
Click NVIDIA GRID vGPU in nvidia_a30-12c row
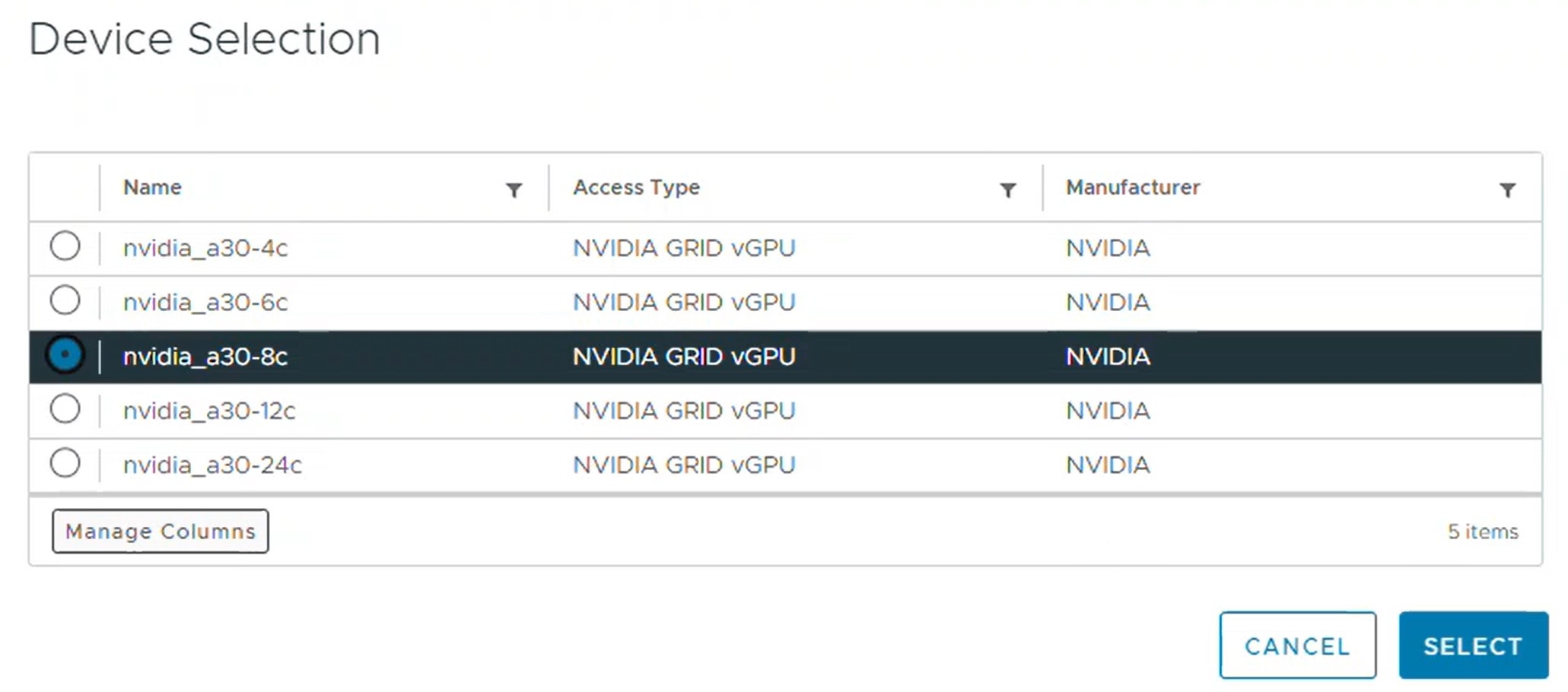[x=684, y=411]
